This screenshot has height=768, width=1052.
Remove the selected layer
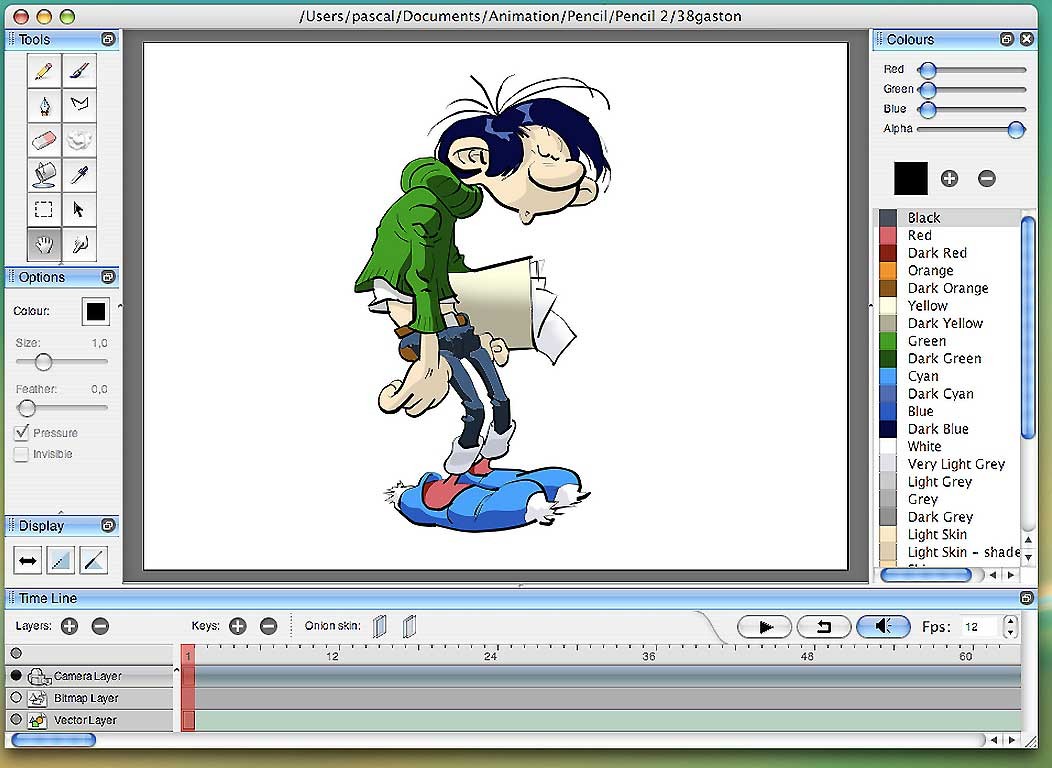(100, 626)
